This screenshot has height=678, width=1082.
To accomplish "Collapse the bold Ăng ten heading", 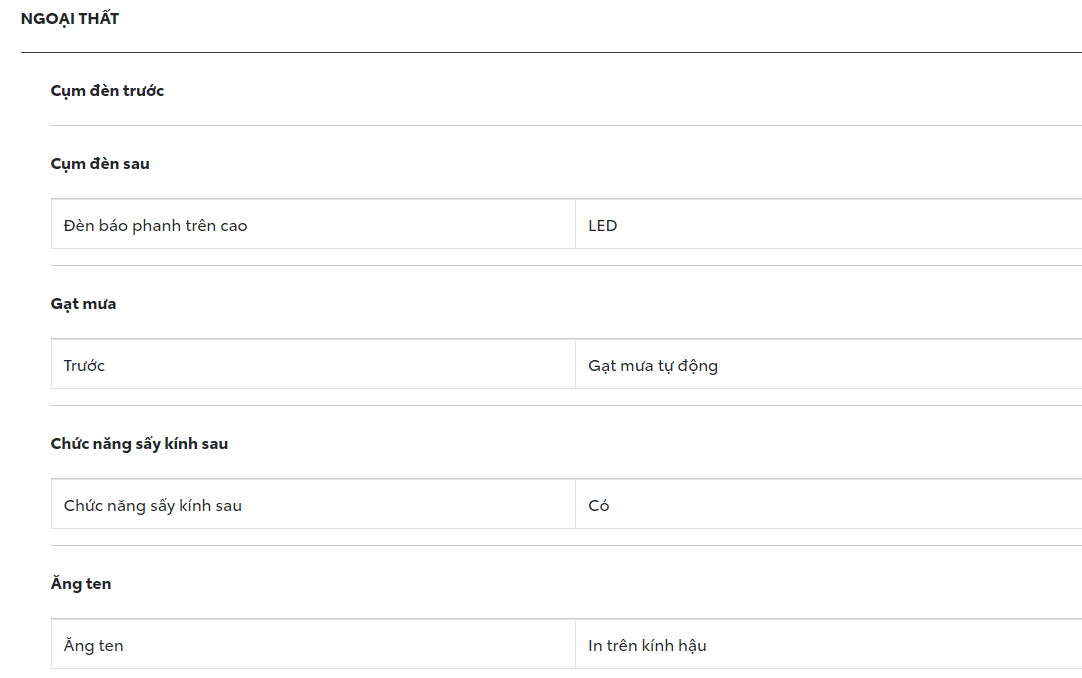I will click(x=81, y=583).
